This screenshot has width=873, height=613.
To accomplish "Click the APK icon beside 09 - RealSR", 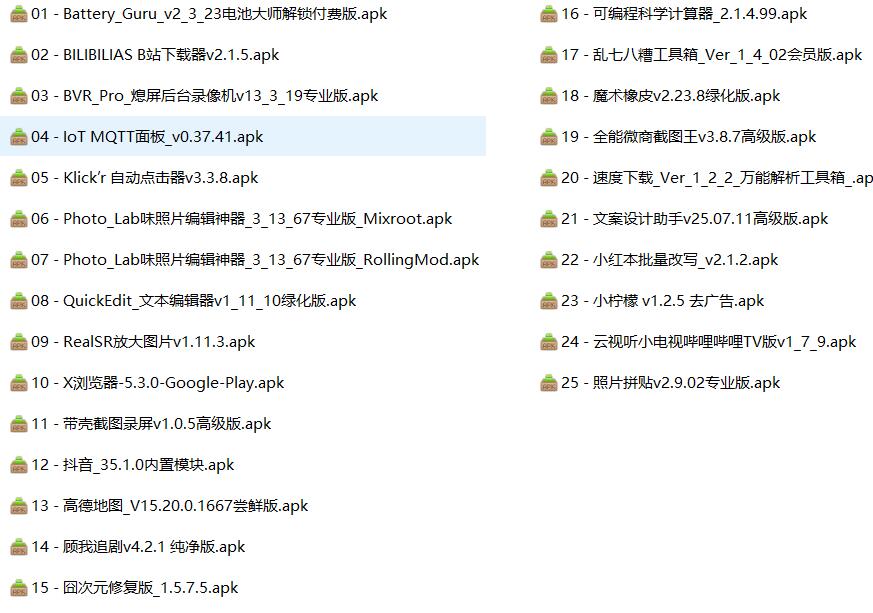I will click(x=19, y=341).
